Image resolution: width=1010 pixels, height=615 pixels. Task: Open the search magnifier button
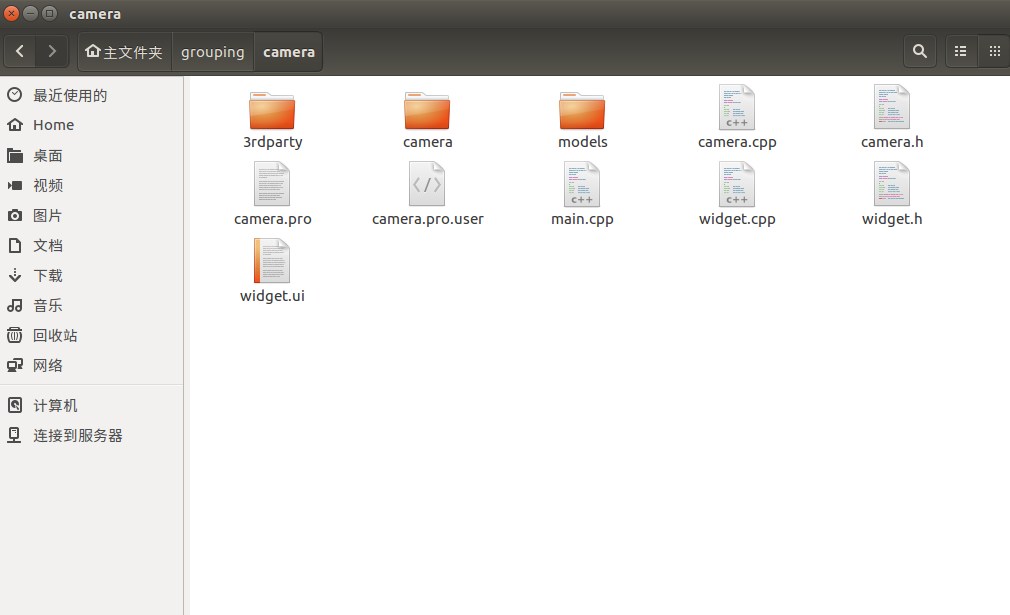pyautogui.click(x=920, y=52)
